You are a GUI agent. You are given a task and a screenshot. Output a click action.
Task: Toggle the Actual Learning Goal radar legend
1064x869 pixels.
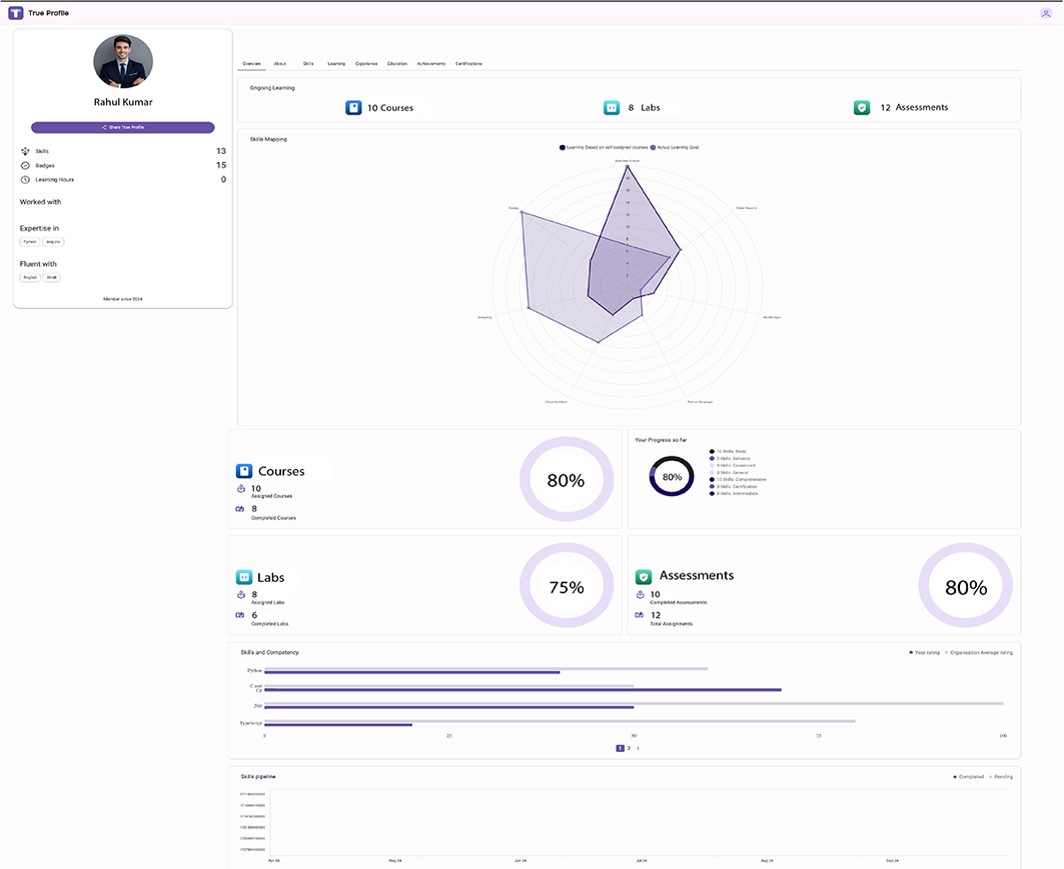point(674,147)
